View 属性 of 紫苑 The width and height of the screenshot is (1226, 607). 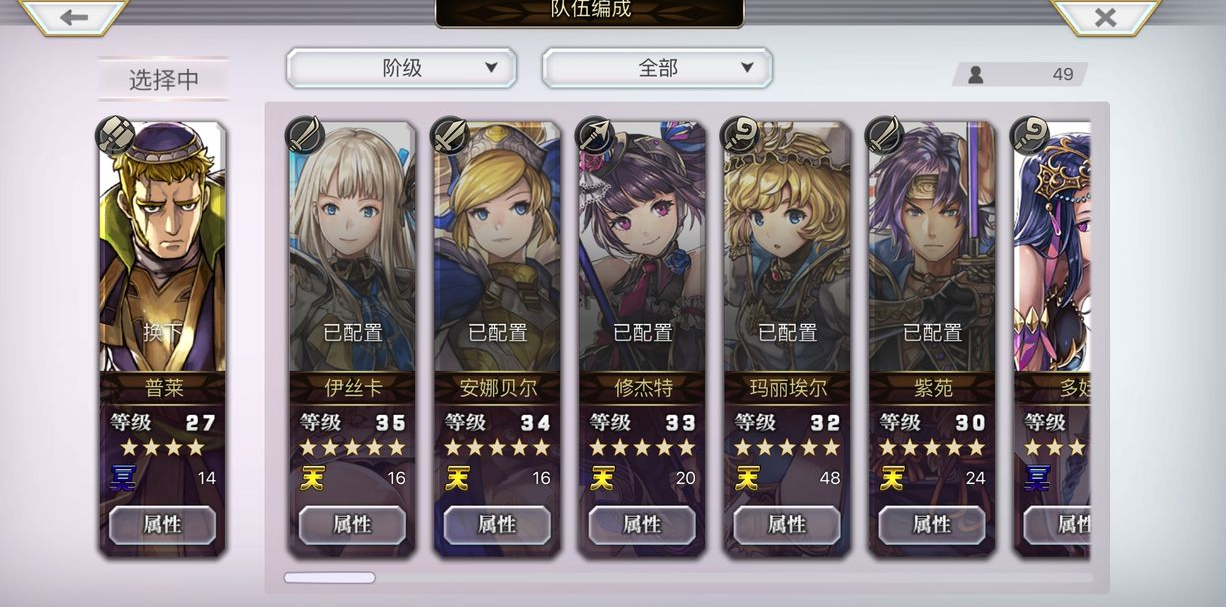pos(932,525)
